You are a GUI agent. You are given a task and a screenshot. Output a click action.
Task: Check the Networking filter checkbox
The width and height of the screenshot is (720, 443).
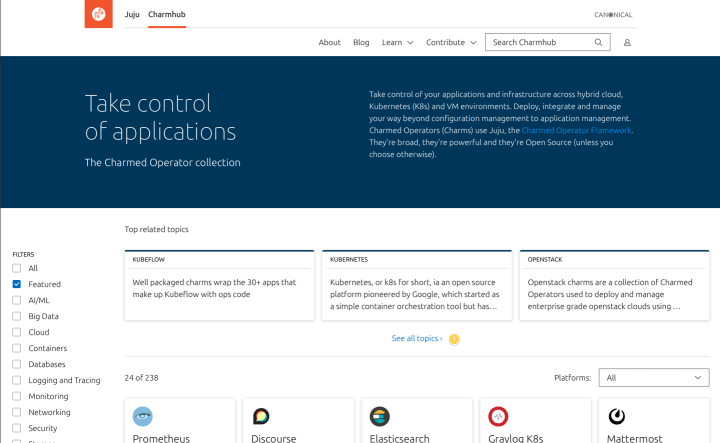click(17, 413)
